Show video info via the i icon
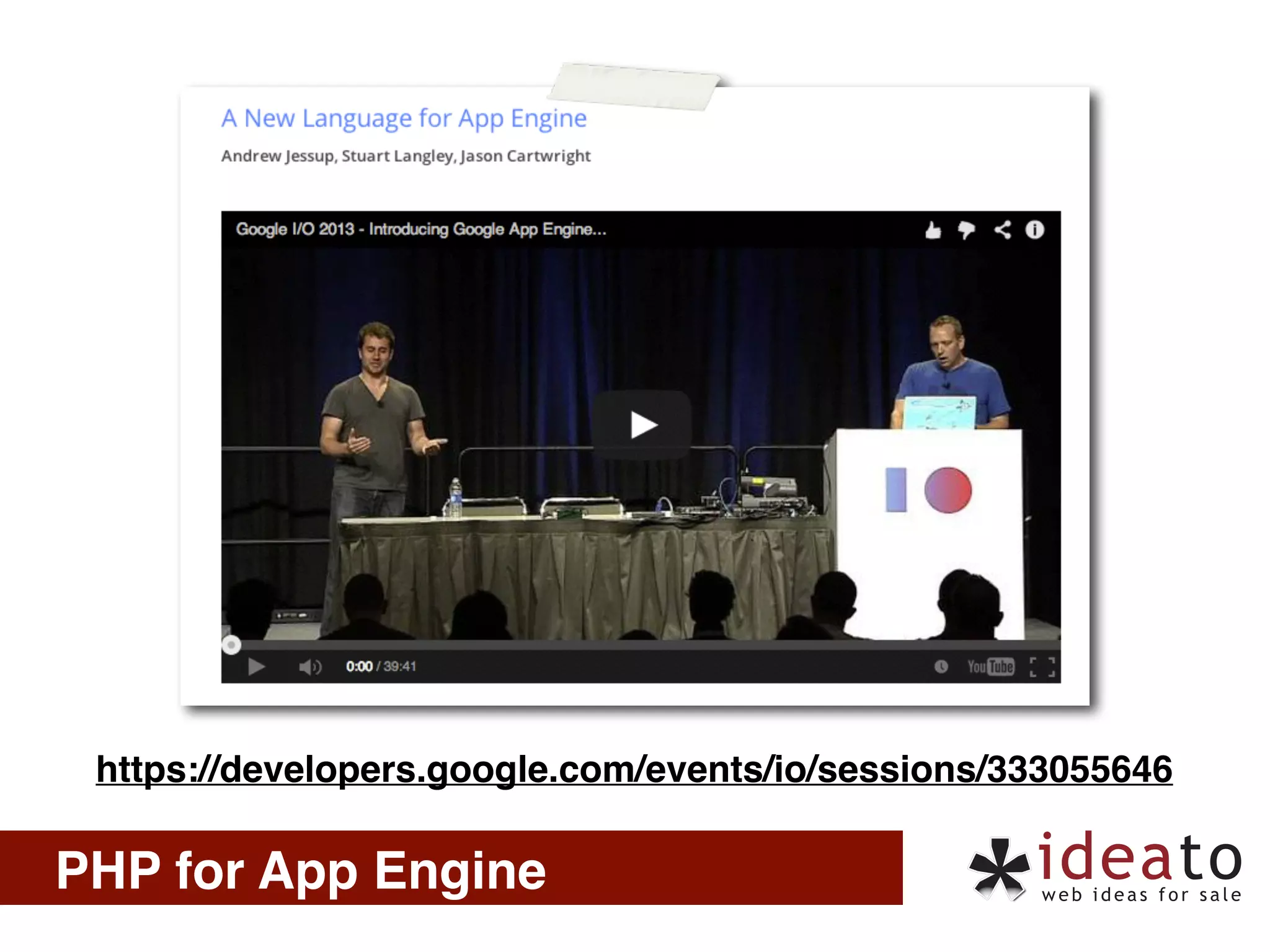This screenshot has height=952, width=1270. (x=1034, y=230)
